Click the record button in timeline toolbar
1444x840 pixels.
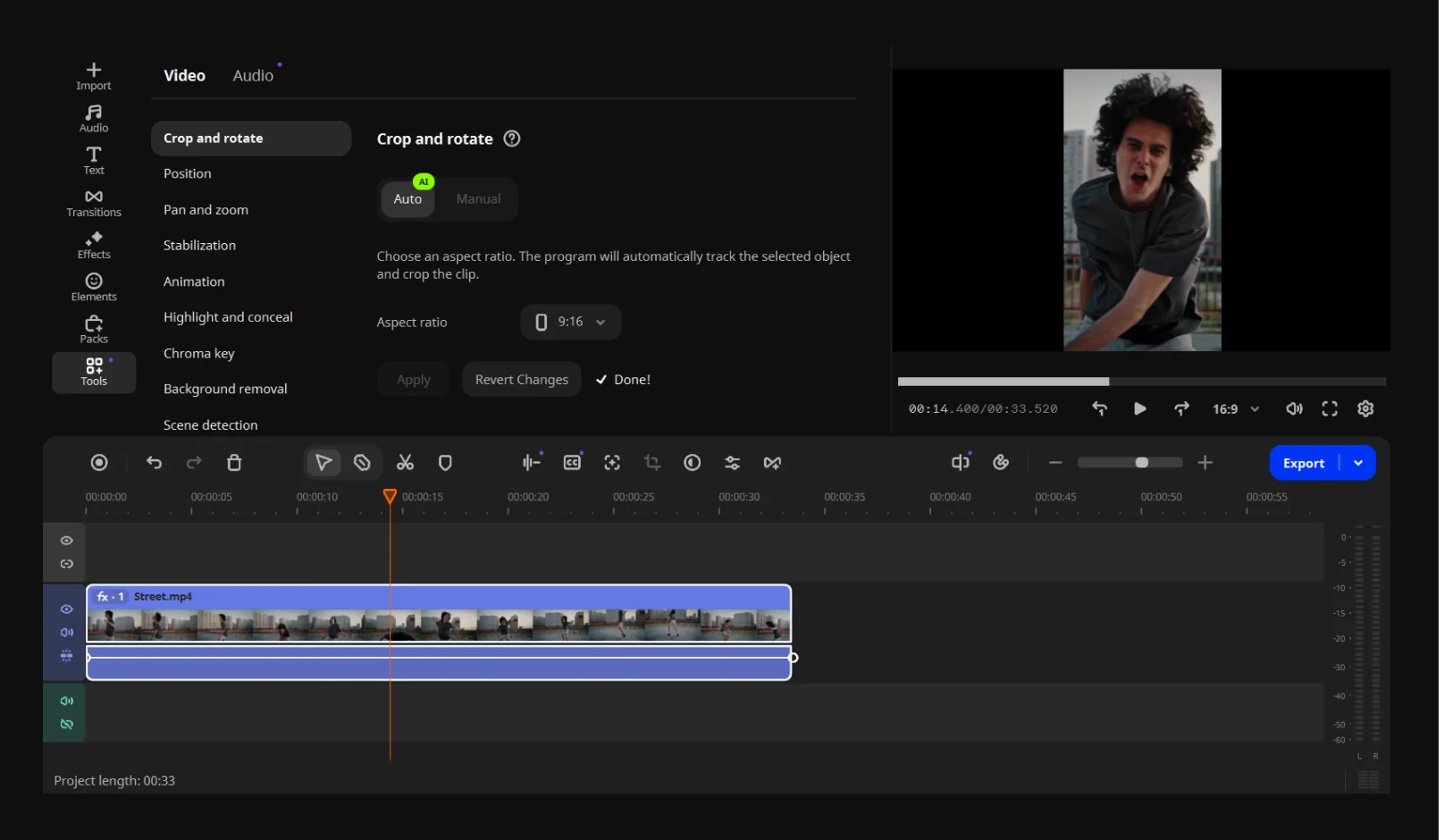[x=99, y=463]
